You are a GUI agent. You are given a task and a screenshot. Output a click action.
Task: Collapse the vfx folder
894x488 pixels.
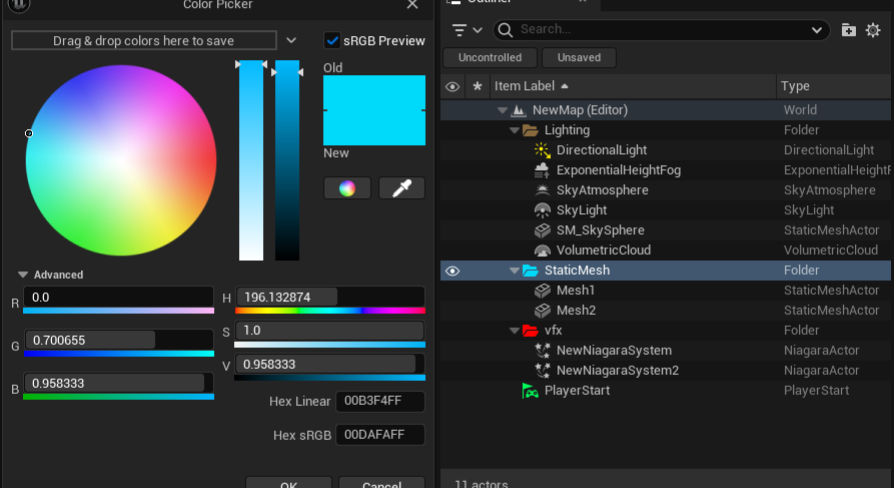514,331
